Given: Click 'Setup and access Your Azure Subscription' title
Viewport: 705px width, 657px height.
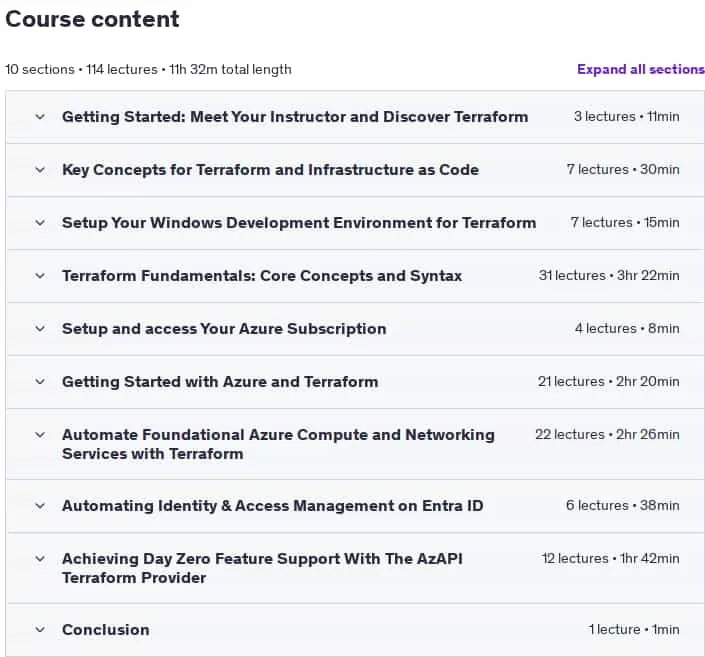Looking at the screenshot, I should [224, 329].
